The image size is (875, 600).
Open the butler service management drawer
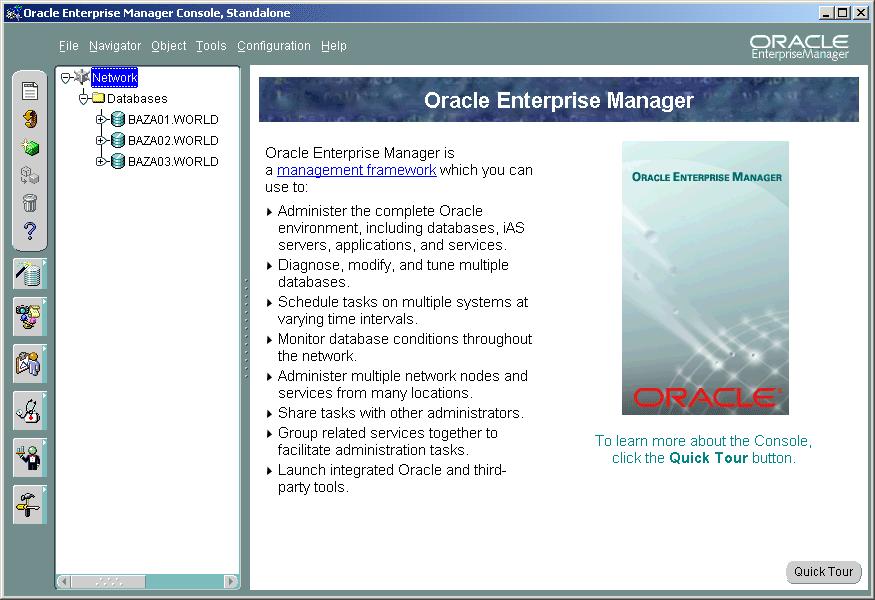[30, 458]
